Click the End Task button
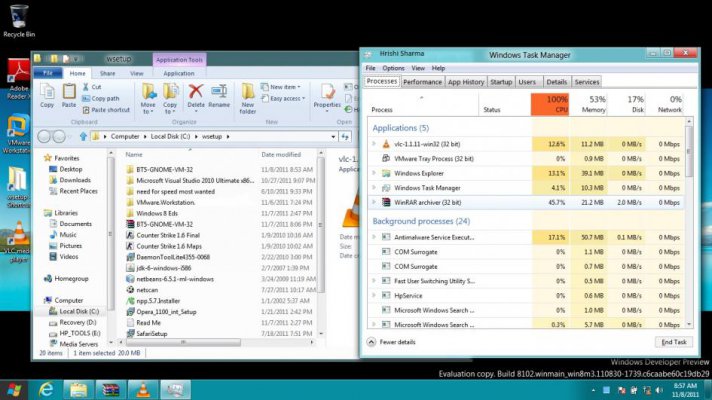This screenshot has height=400, width=712. click(x=674, y=342)
